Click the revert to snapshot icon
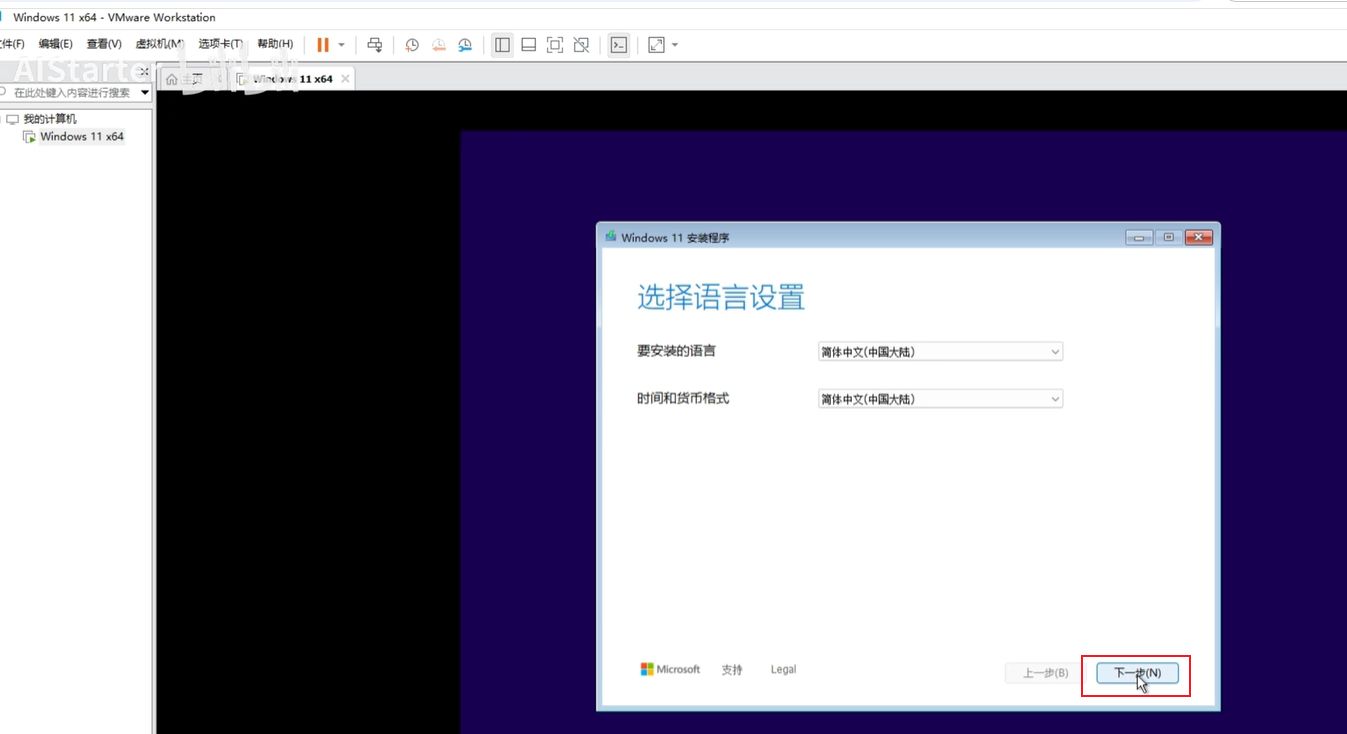The height and width of the screenshot is (734, 1347). (438, 45)
